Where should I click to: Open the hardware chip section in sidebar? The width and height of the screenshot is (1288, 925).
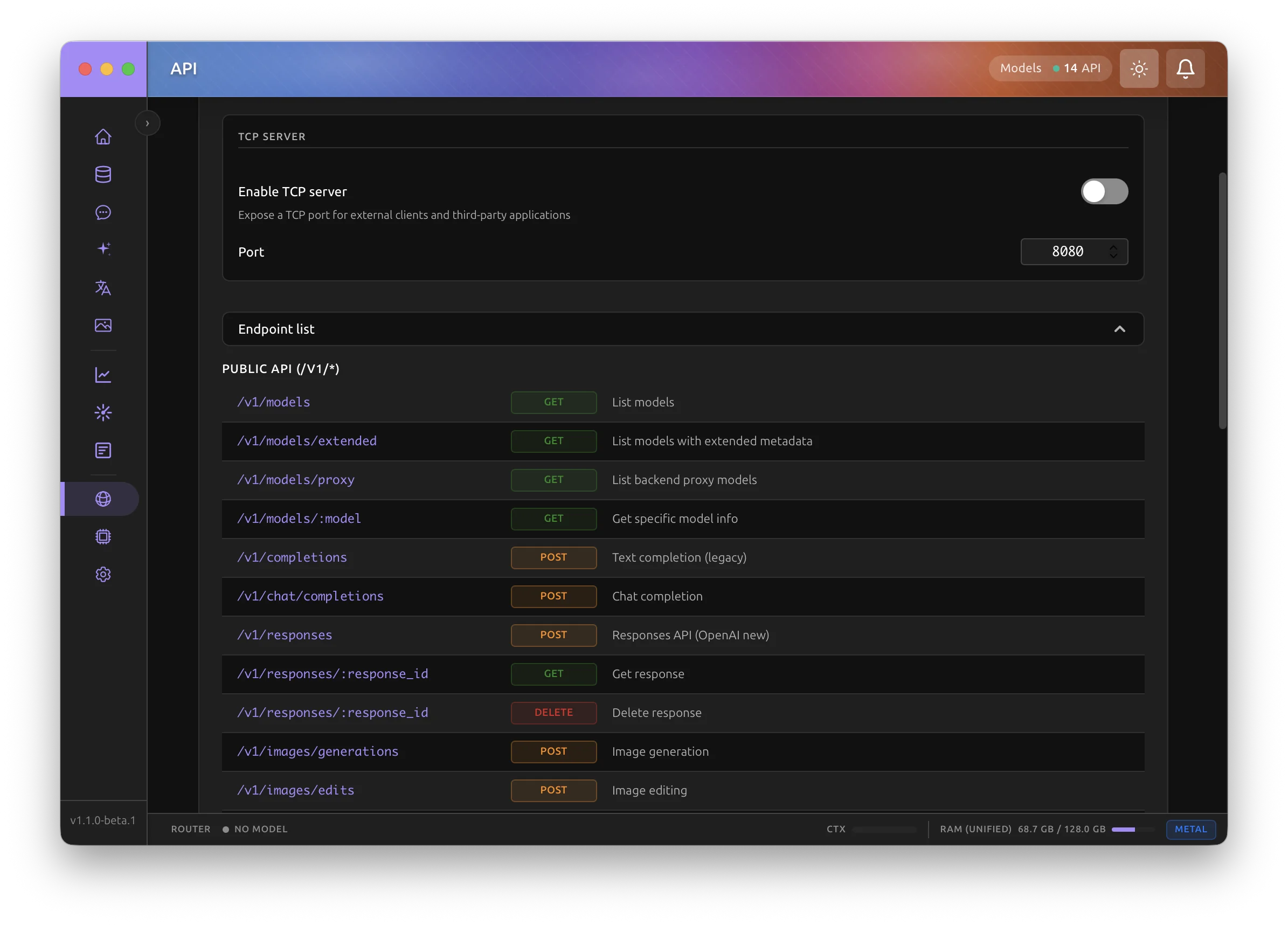click(x=103, y=537)
